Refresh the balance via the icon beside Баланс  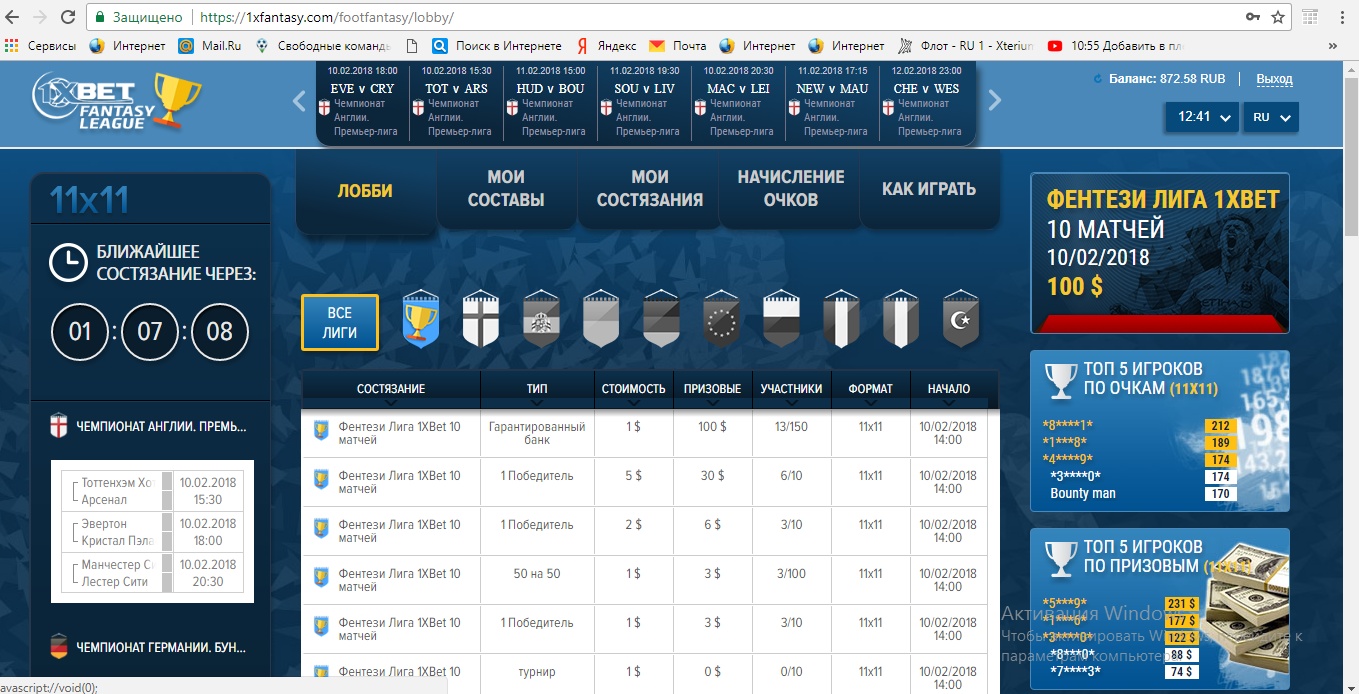pyautogui.click(x=1099, y=79)
